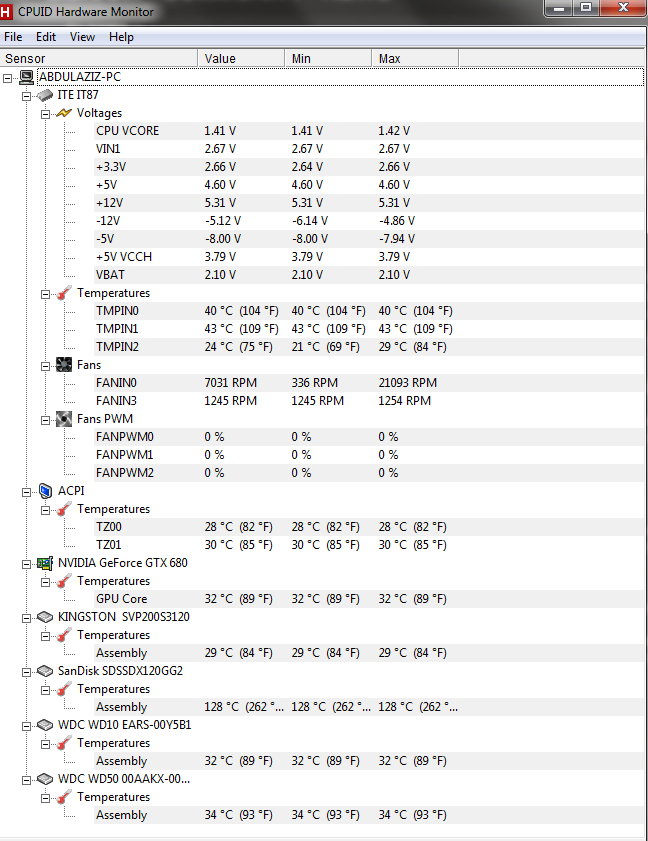Collapse the ABDULAZIZ-PC root node

8,78
